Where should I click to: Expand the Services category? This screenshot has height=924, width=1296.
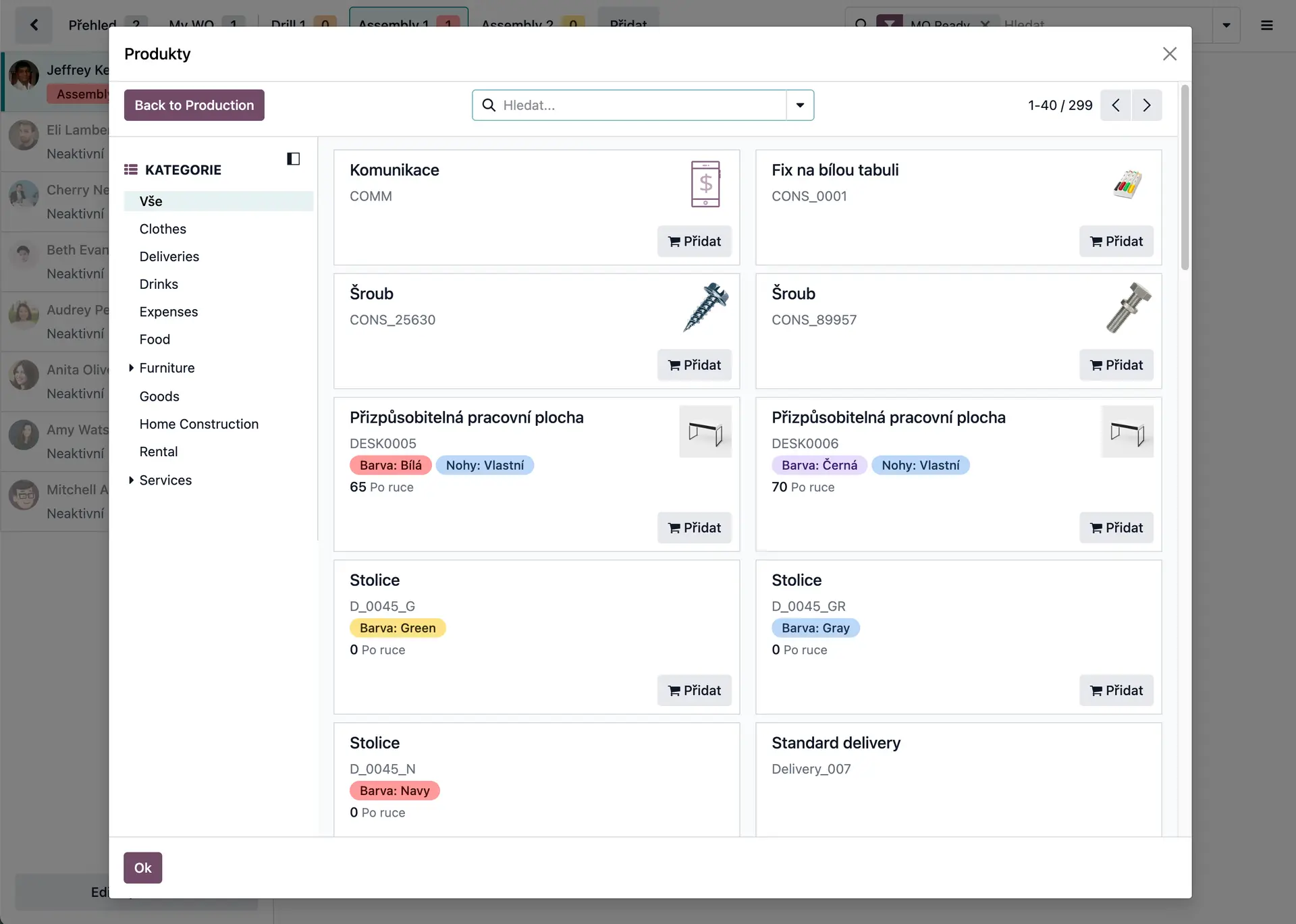[x=131, y=480]
